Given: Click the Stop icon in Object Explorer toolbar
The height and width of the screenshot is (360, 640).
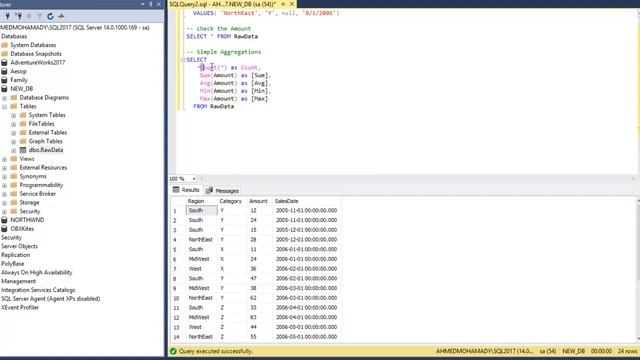Looking at the screenshot, I should (29, 16).
